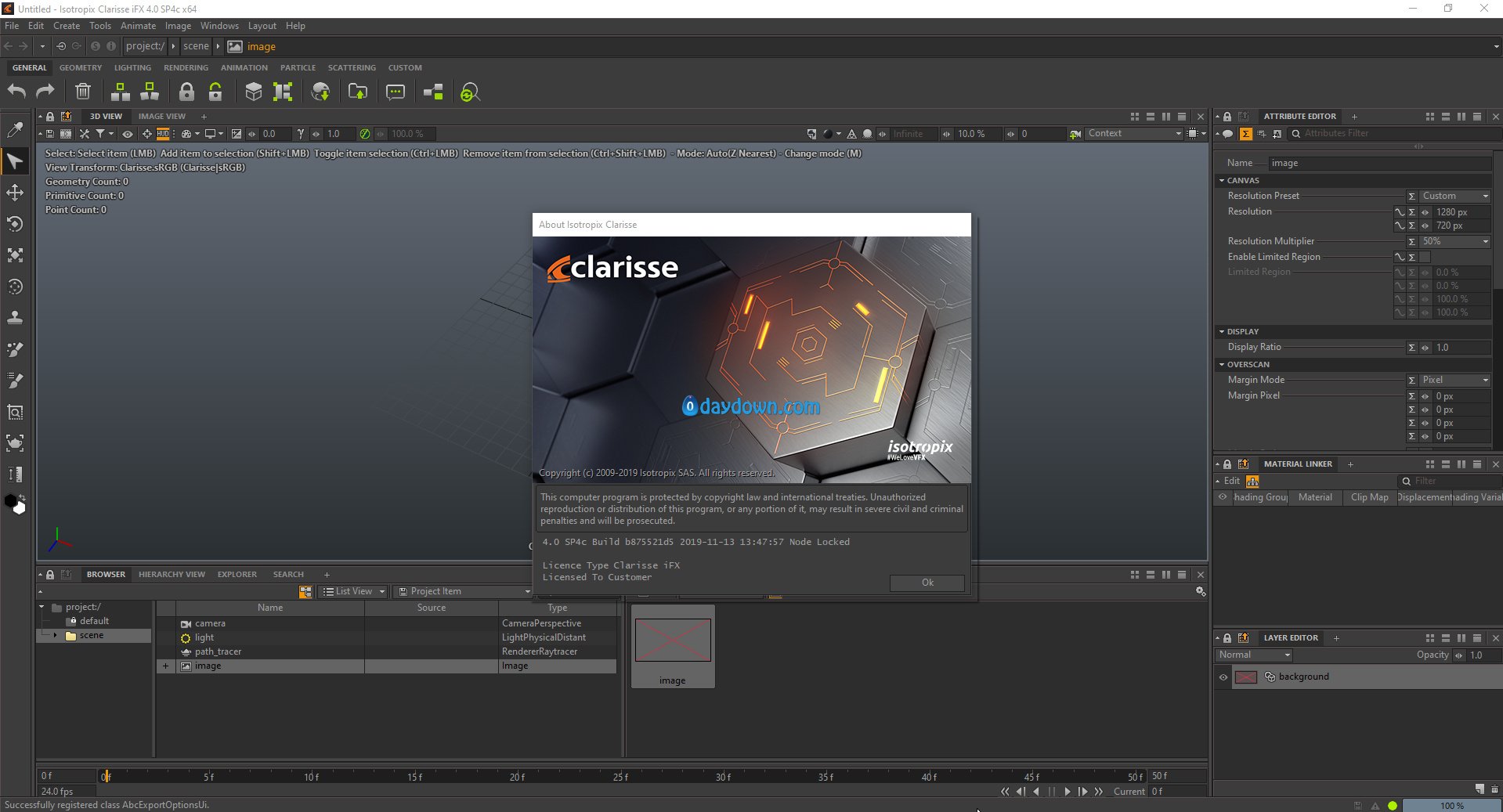This screenshot has width=1503, height=812.
Task: Click the Play forward button in timeline
Action: 1068,792
